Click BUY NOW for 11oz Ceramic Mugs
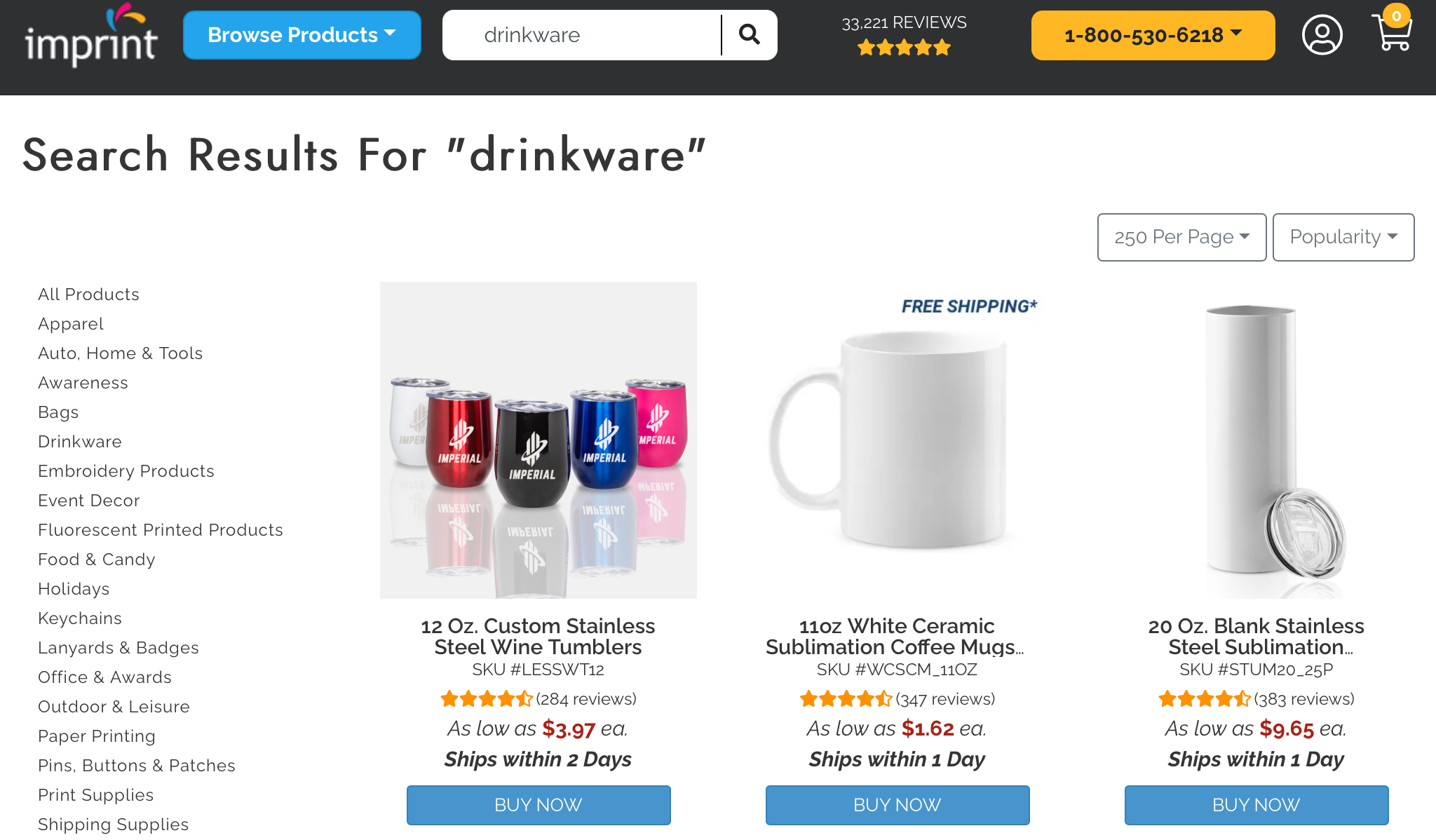This screenshot has height=840, width=1436. 897,805
